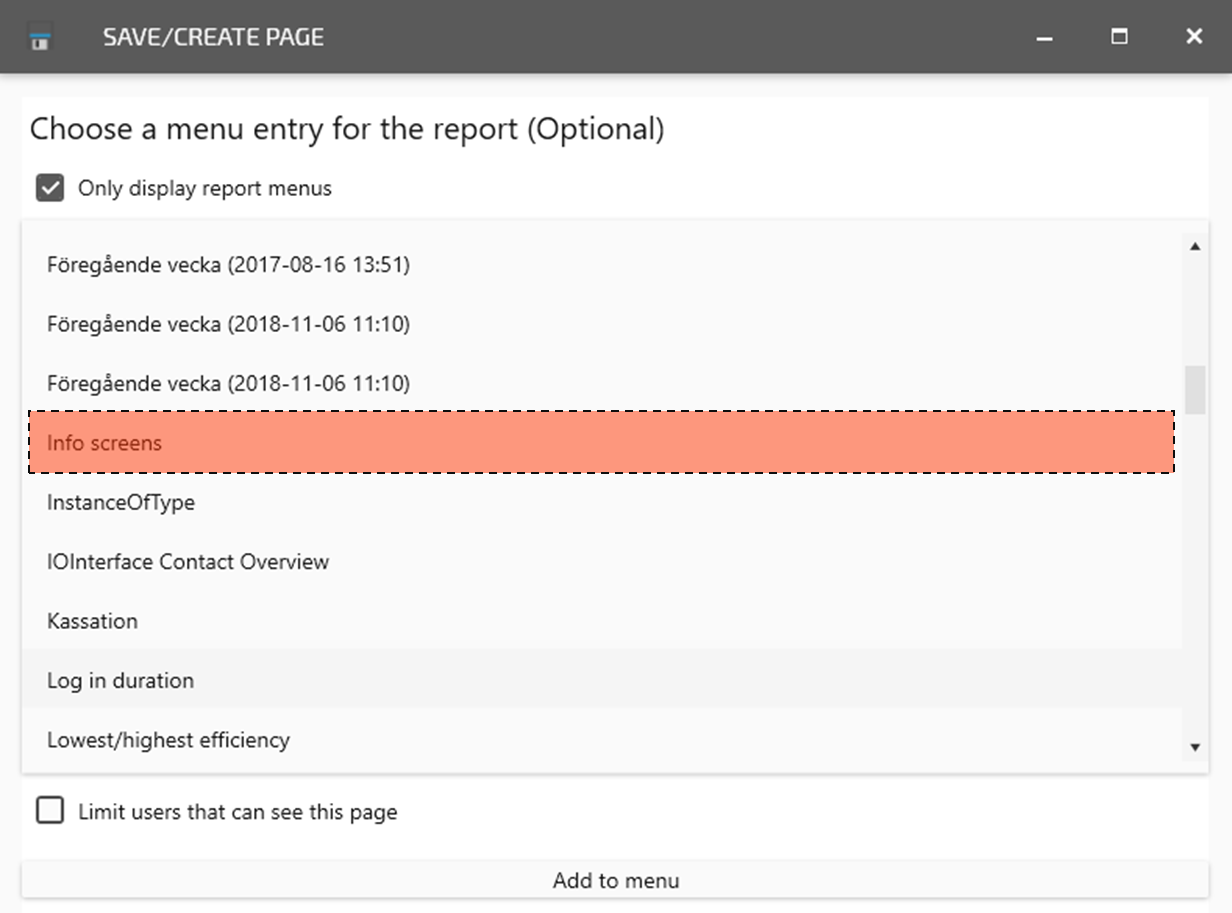Click the save page icon in title bar
This screenshot has height=913, width=1232.
pyautogui.click(x=40, y=38)
